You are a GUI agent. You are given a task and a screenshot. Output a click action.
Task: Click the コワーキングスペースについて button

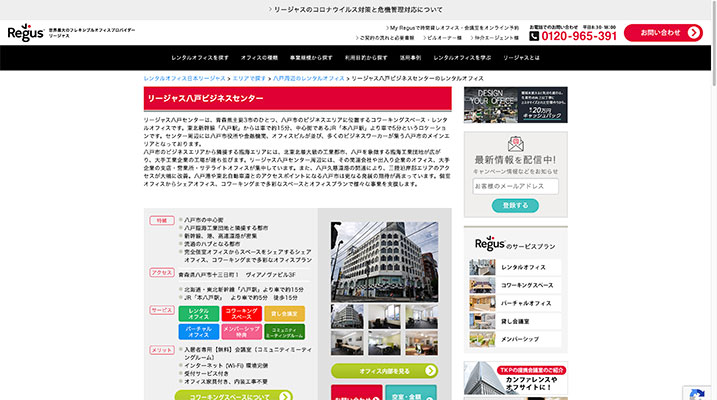point(234,395)
